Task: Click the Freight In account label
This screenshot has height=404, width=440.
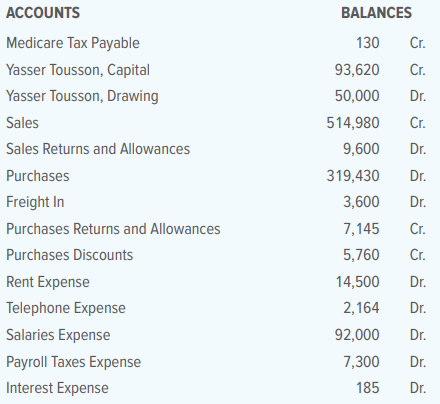Action: (x=35, y=202)
